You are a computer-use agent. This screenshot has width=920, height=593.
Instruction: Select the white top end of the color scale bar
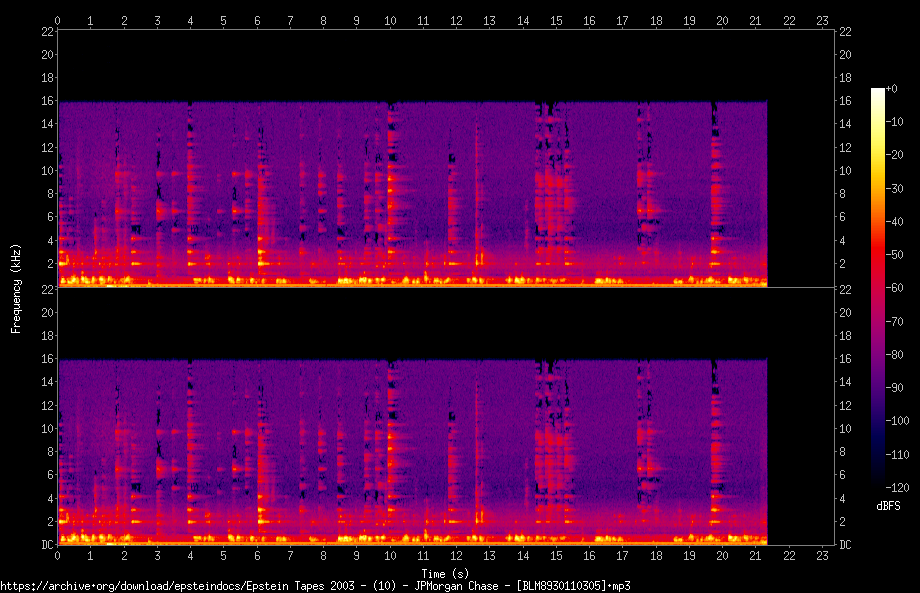[877, 92]
